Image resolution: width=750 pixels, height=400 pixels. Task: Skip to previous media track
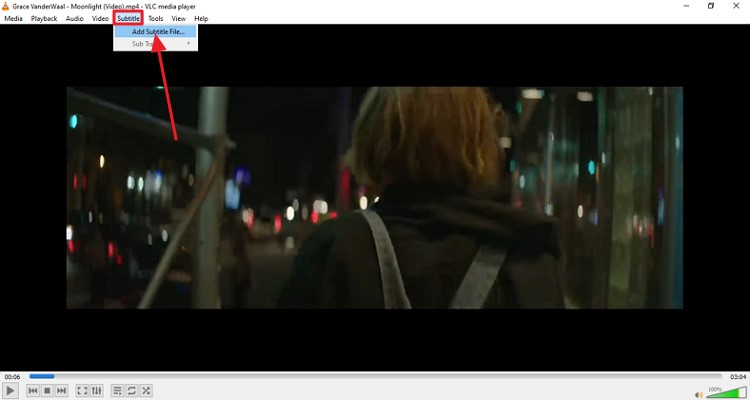click(x=33, y=390)
